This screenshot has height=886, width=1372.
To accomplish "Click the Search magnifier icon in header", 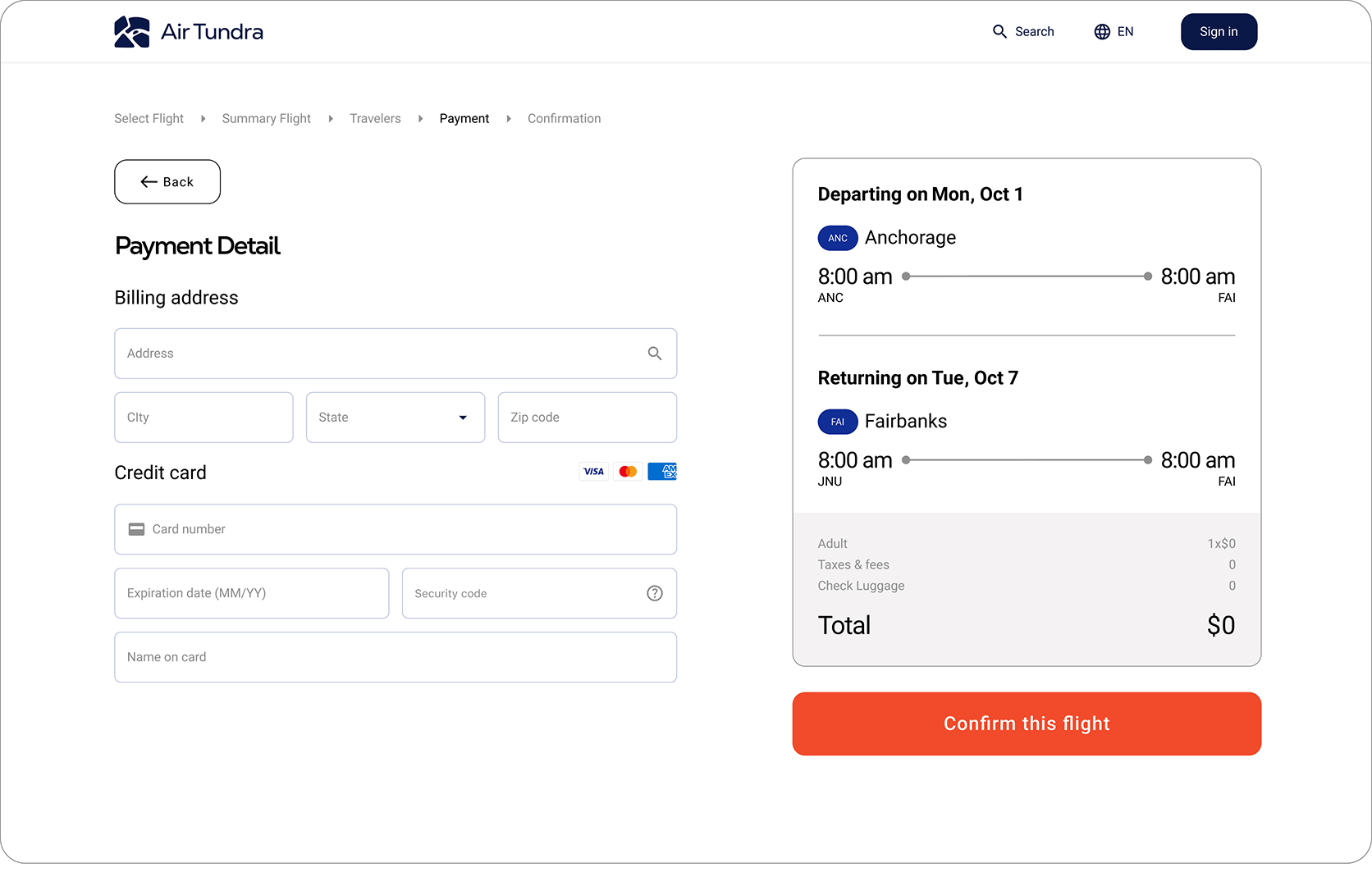I will tap(999, 32).
